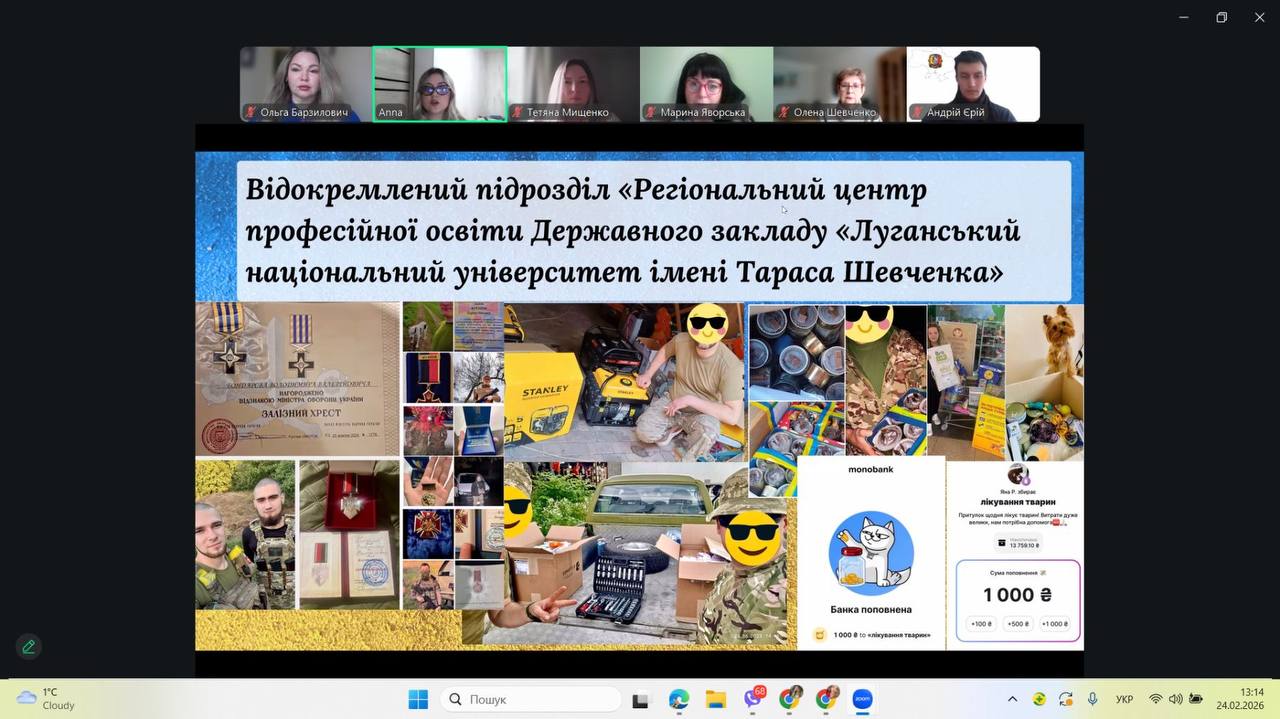
Task: Click the +500 ₴ amount button
Action: tap(1017, 624)
